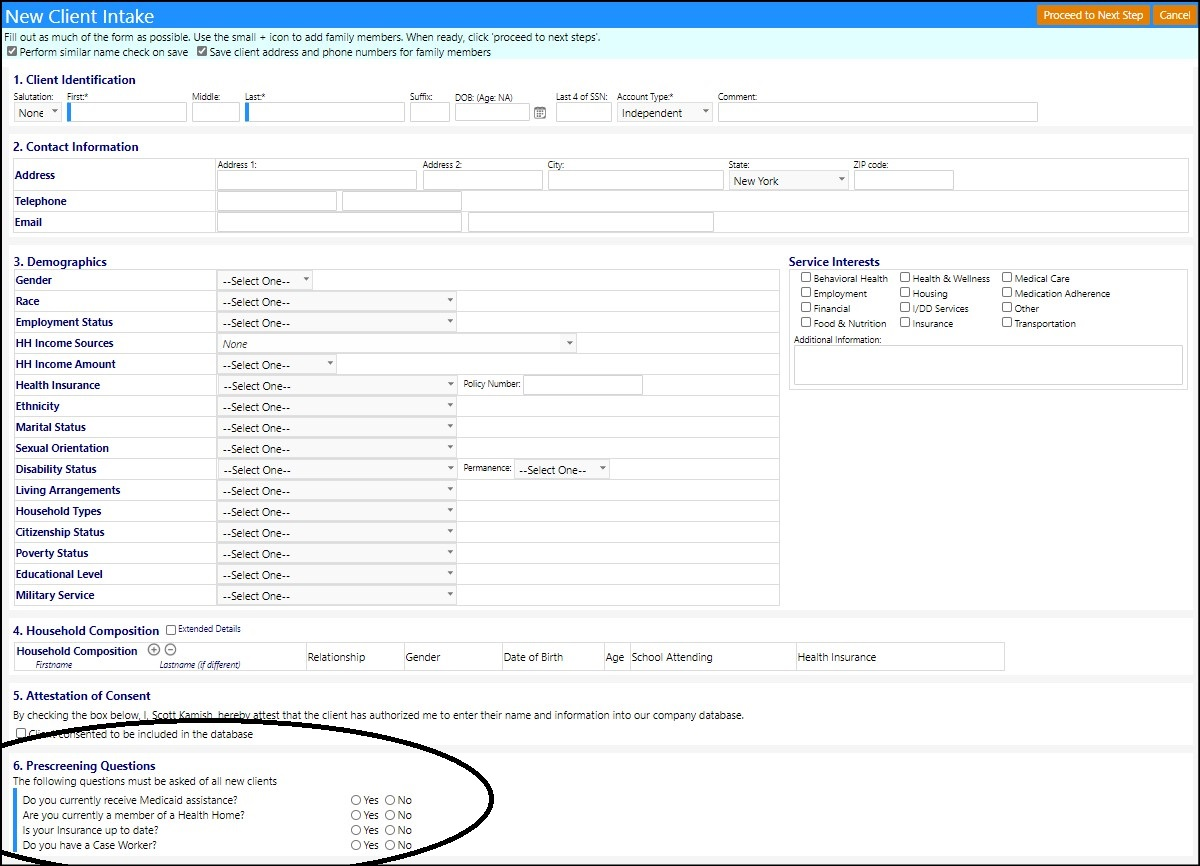Enable Extended Details for household composition

click(x=171, y=630)
